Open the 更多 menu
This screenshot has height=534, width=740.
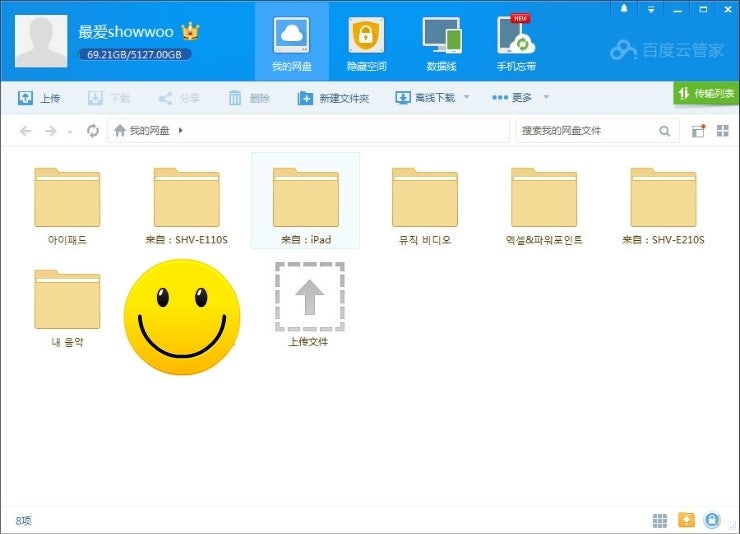[512, 98]
